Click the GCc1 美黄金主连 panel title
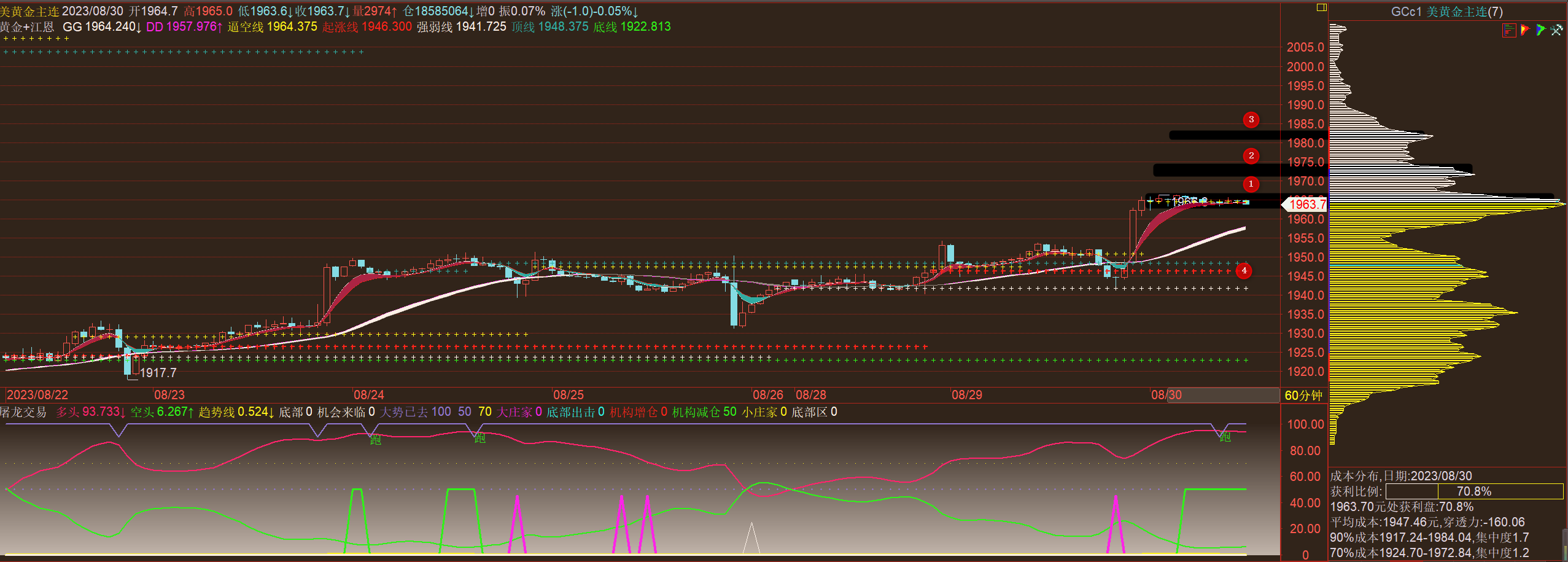The width and height of the screenshot is (1568, 562). 1445,12
